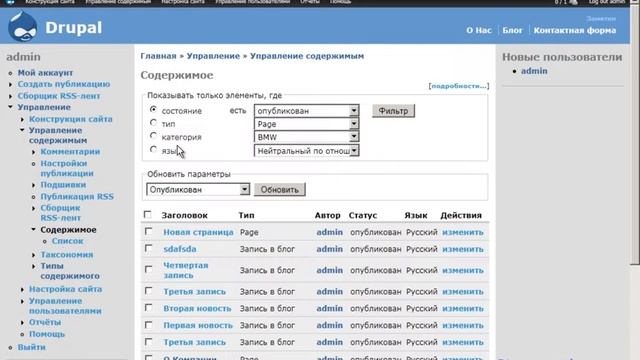Image resolution: width=640 pixels, height=360 pixels.
Task: Open the тип dropdown showing Page
Action: [307, 124]
